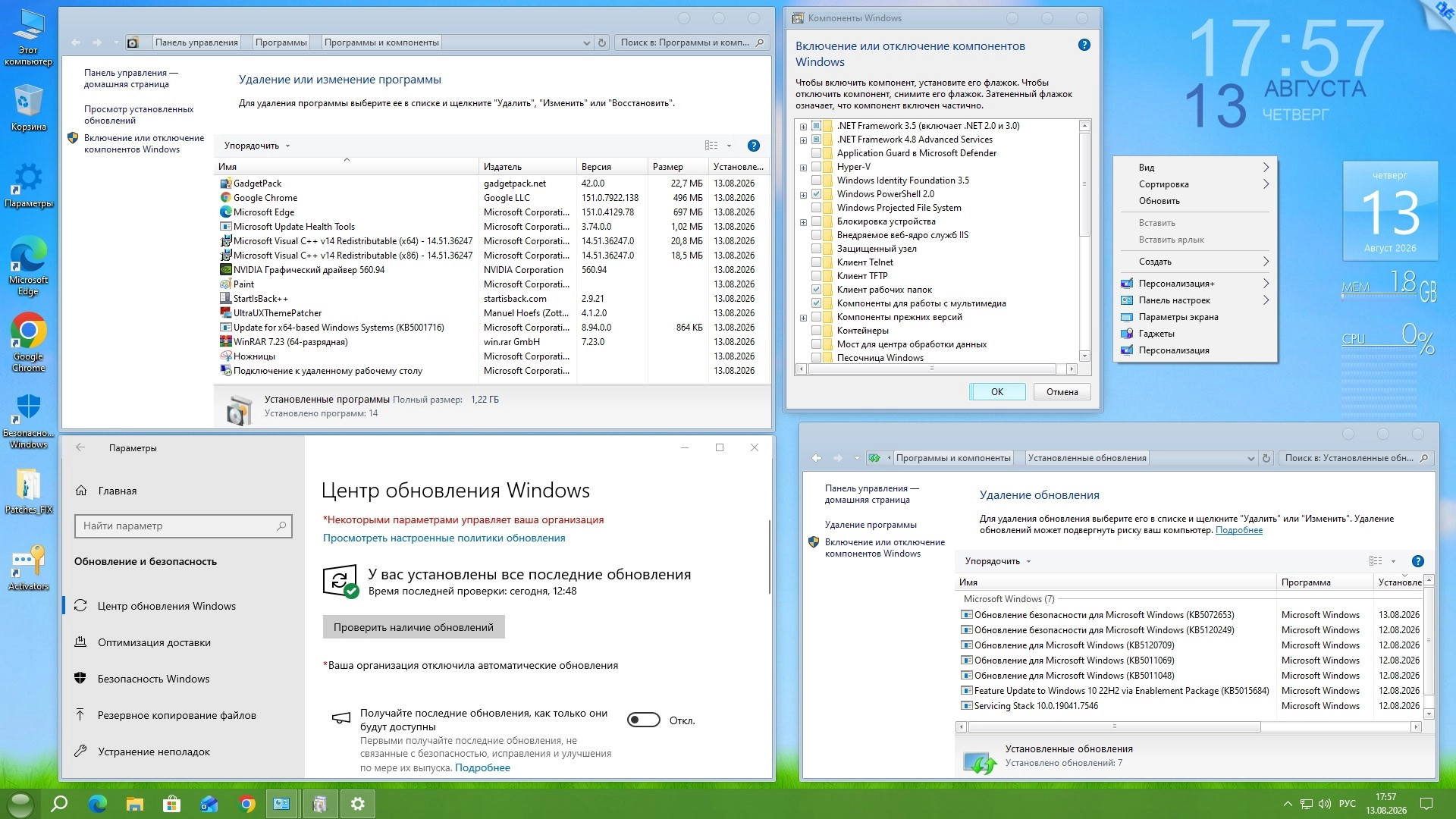Image resolution: width=1456 pixels, height=819 pixels.
Task: Open File Explorer from the taskbar
Action: pyautogui.click(x=135, y=804)
